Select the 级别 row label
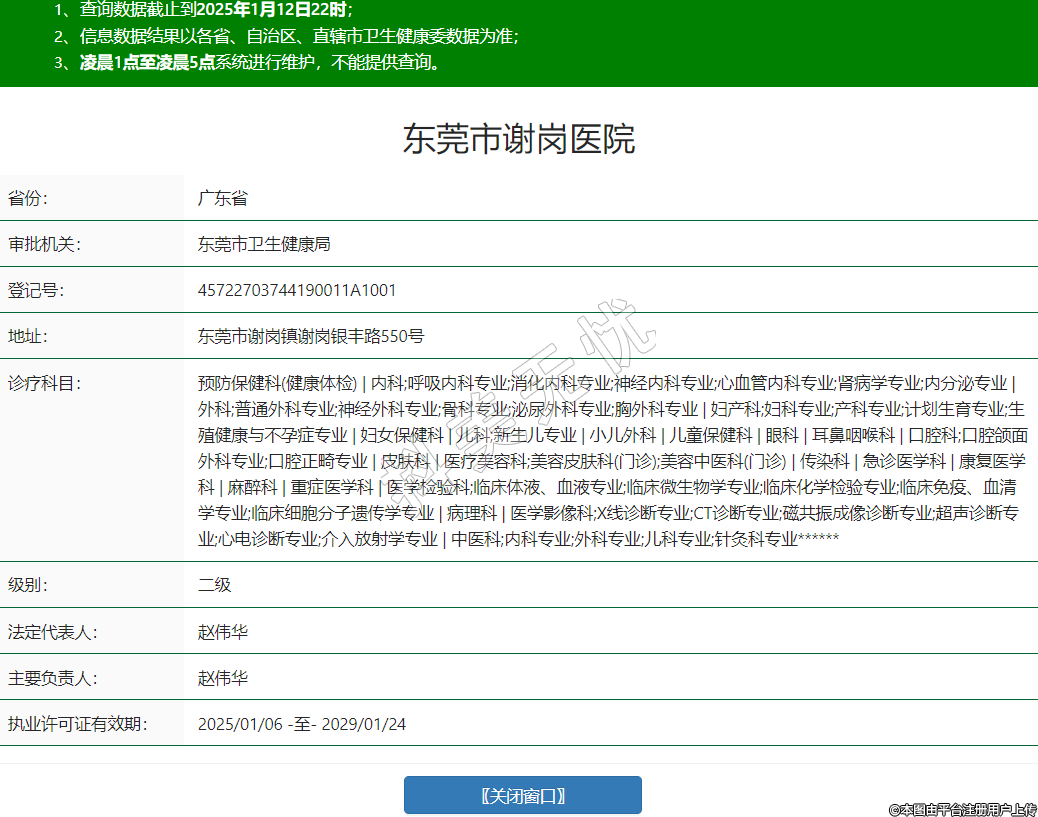This screenshot has width=1038, height=817. 29,585
